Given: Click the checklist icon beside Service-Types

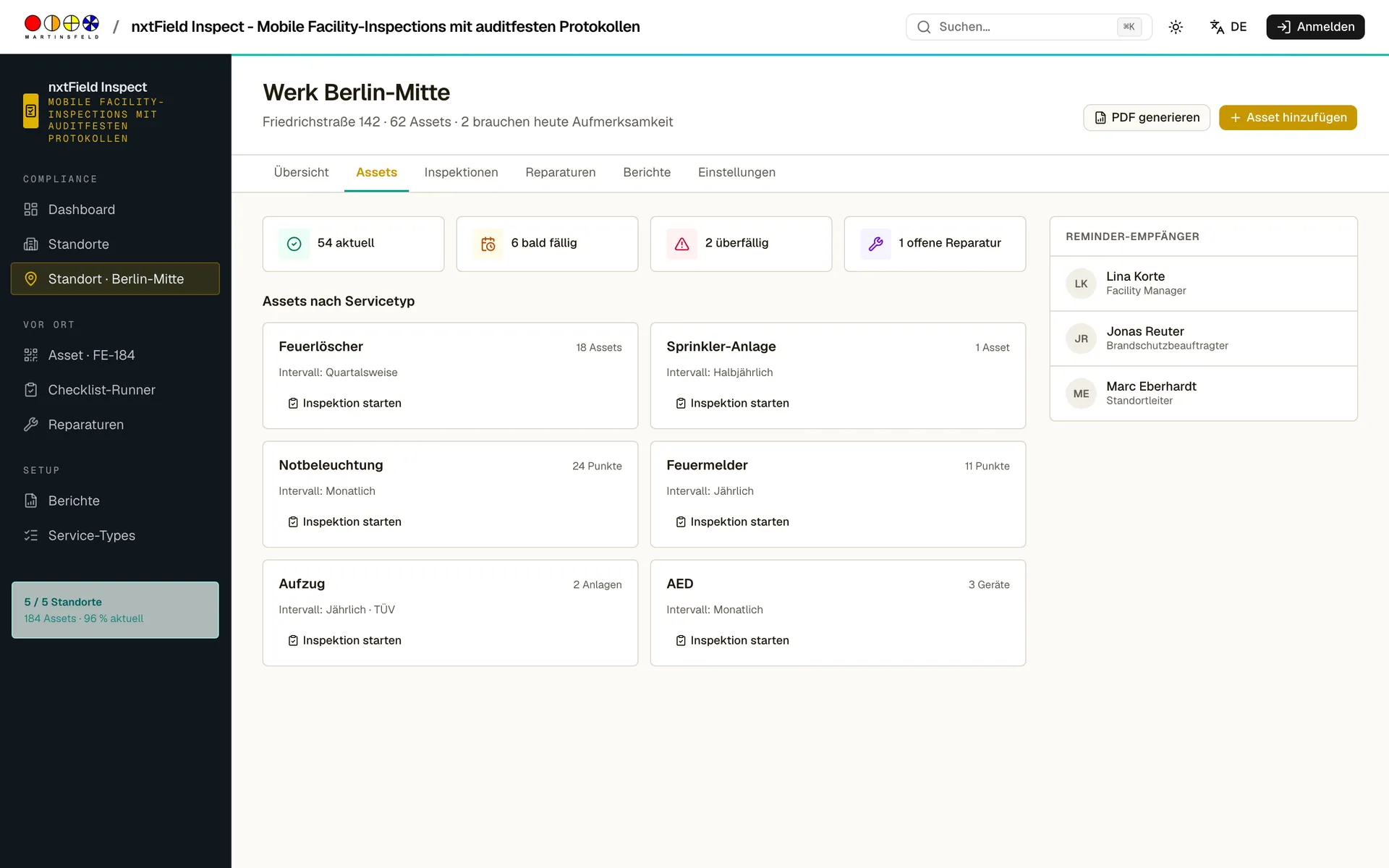Looking at the screenshot, I should tap(30, 535).
